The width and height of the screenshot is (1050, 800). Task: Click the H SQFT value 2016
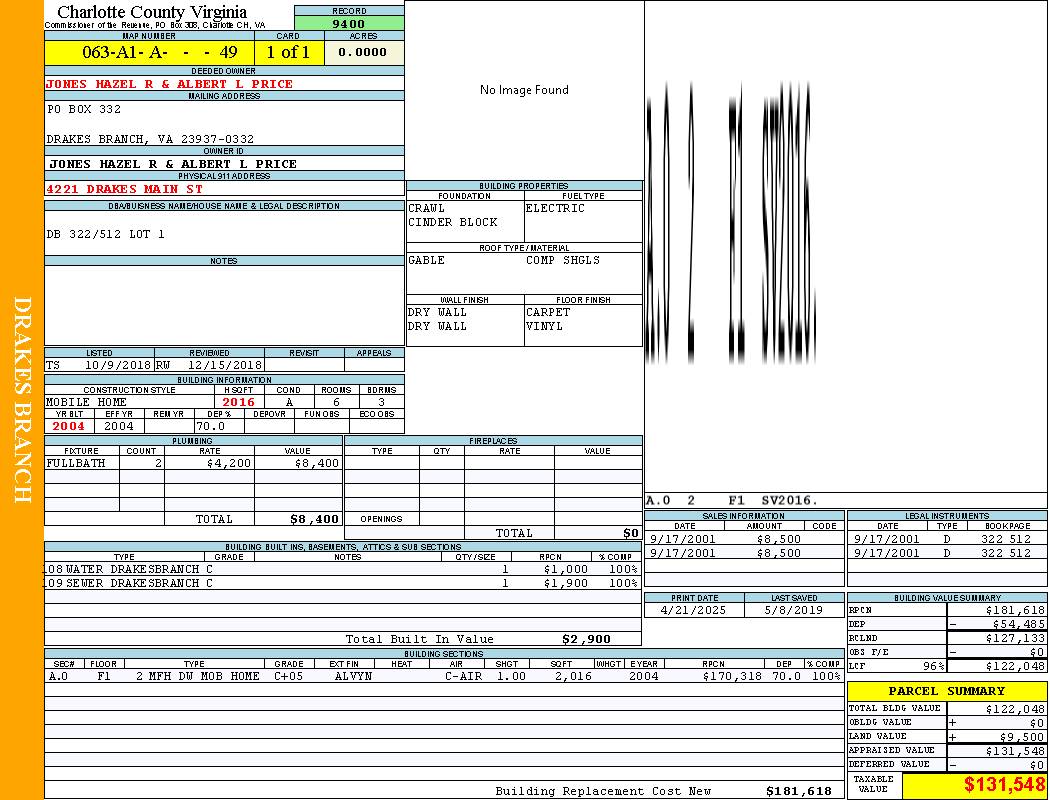click(238, 402)
